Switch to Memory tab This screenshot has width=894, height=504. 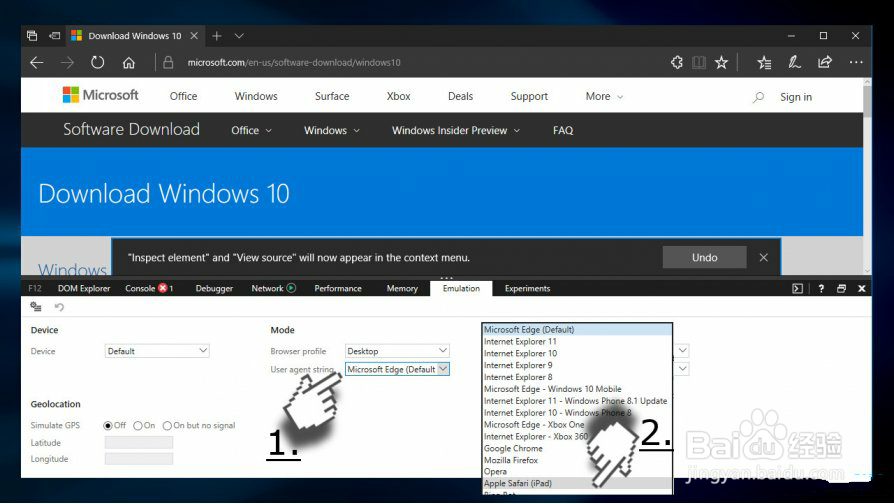click(402, 288)
